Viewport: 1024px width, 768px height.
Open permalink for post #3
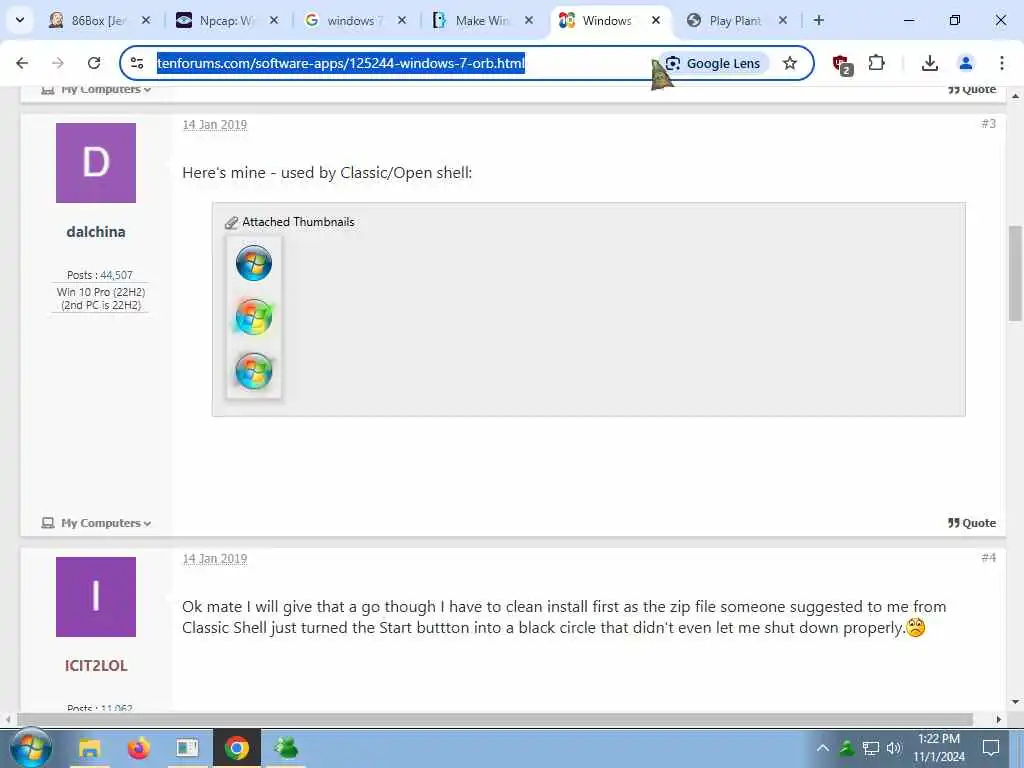[989, 123]
